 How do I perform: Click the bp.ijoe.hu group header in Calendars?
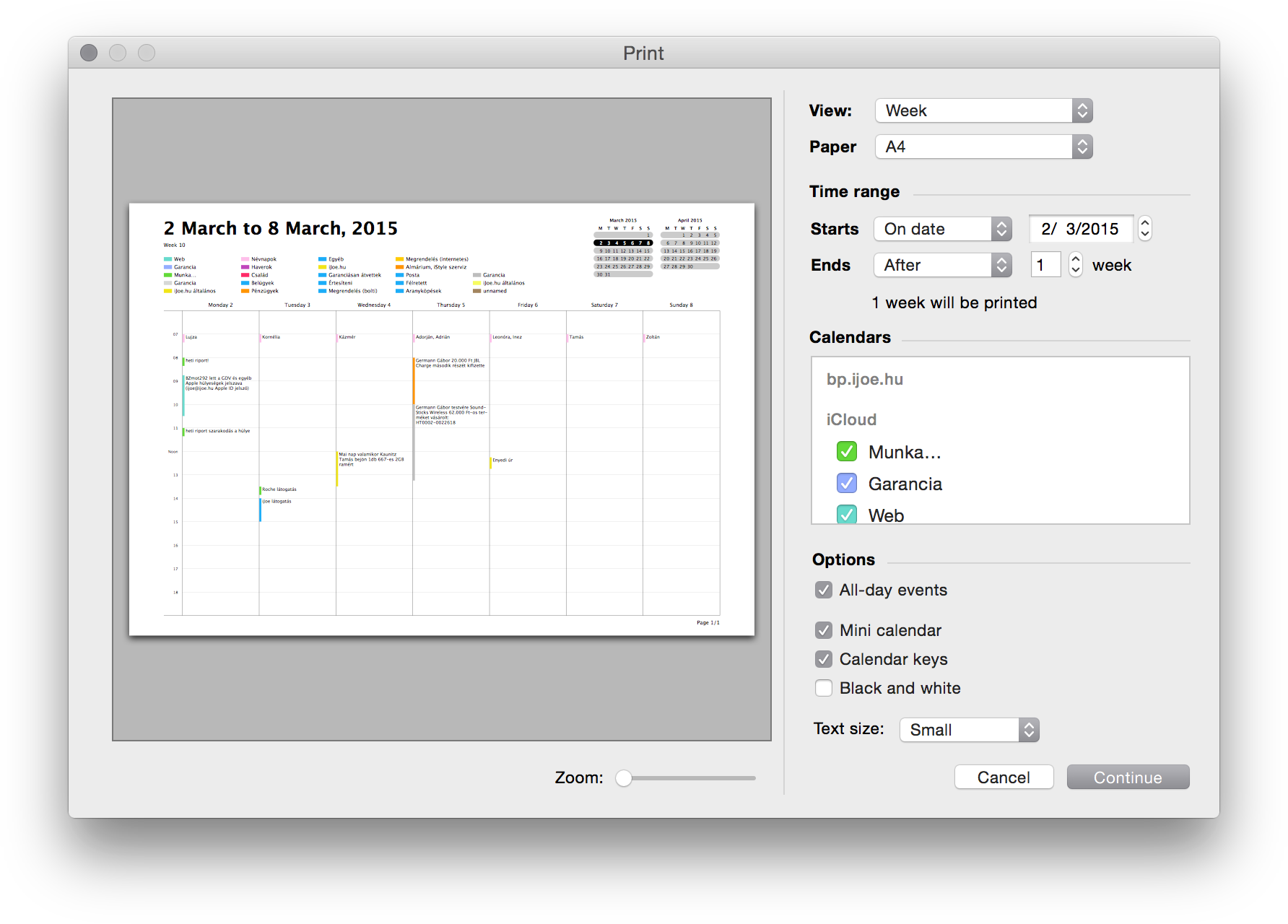tap(865, 379)
